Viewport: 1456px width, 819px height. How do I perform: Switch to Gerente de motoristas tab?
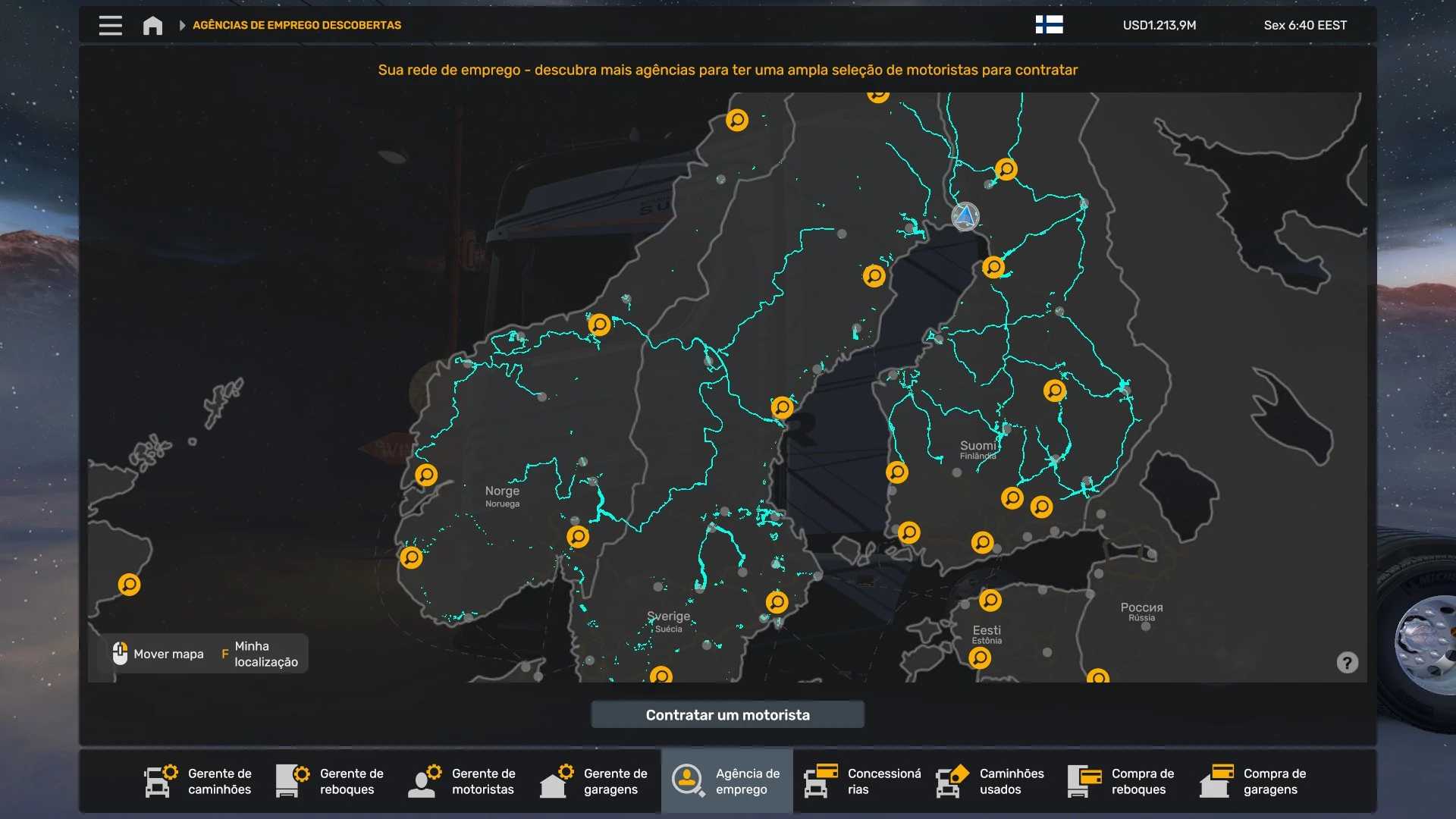click(x=463, y=781)
